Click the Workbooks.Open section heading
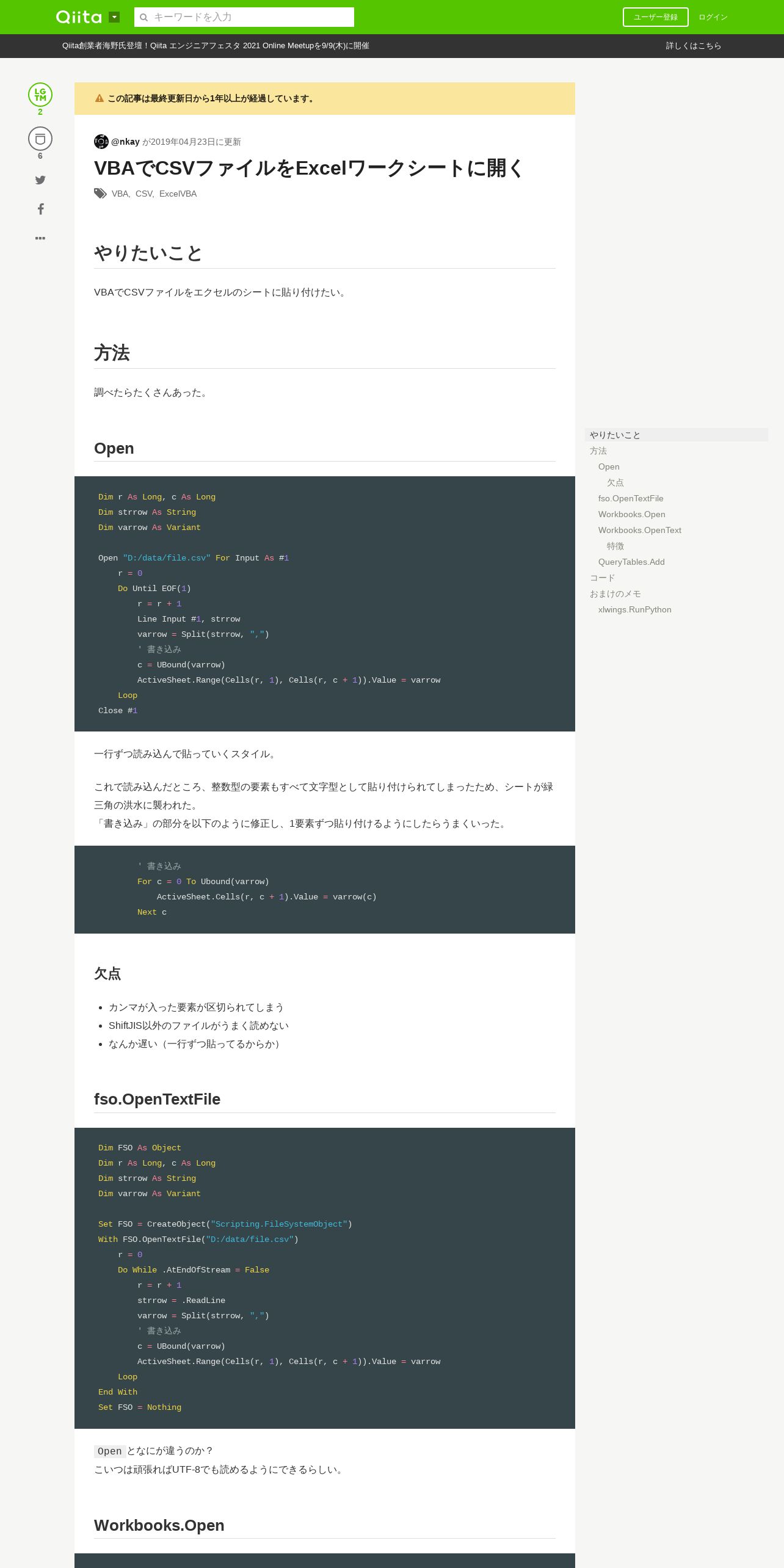 (x=159, y=1525)
